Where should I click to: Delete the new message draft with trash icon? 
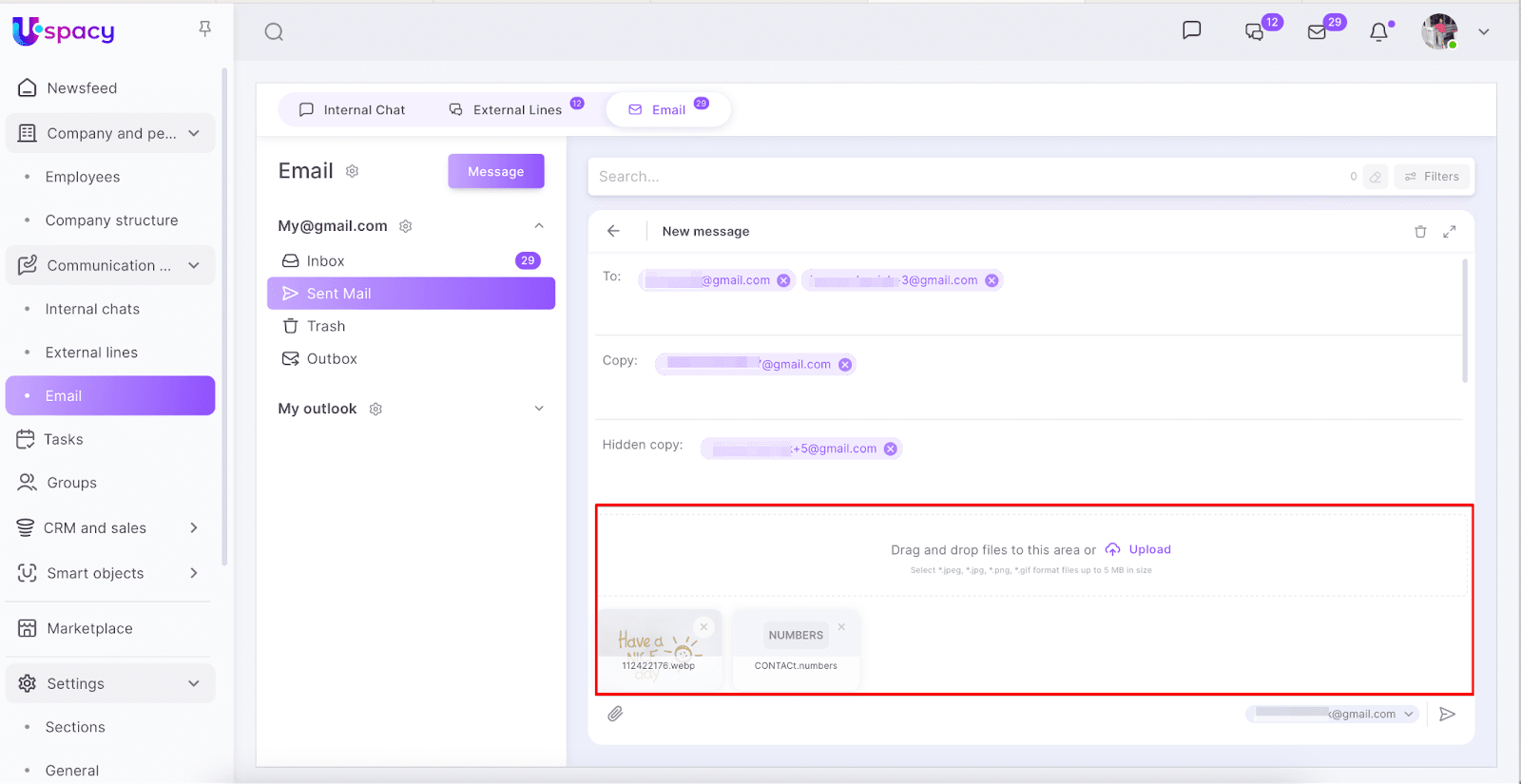pyautogui.click(x=1420, y=232)
